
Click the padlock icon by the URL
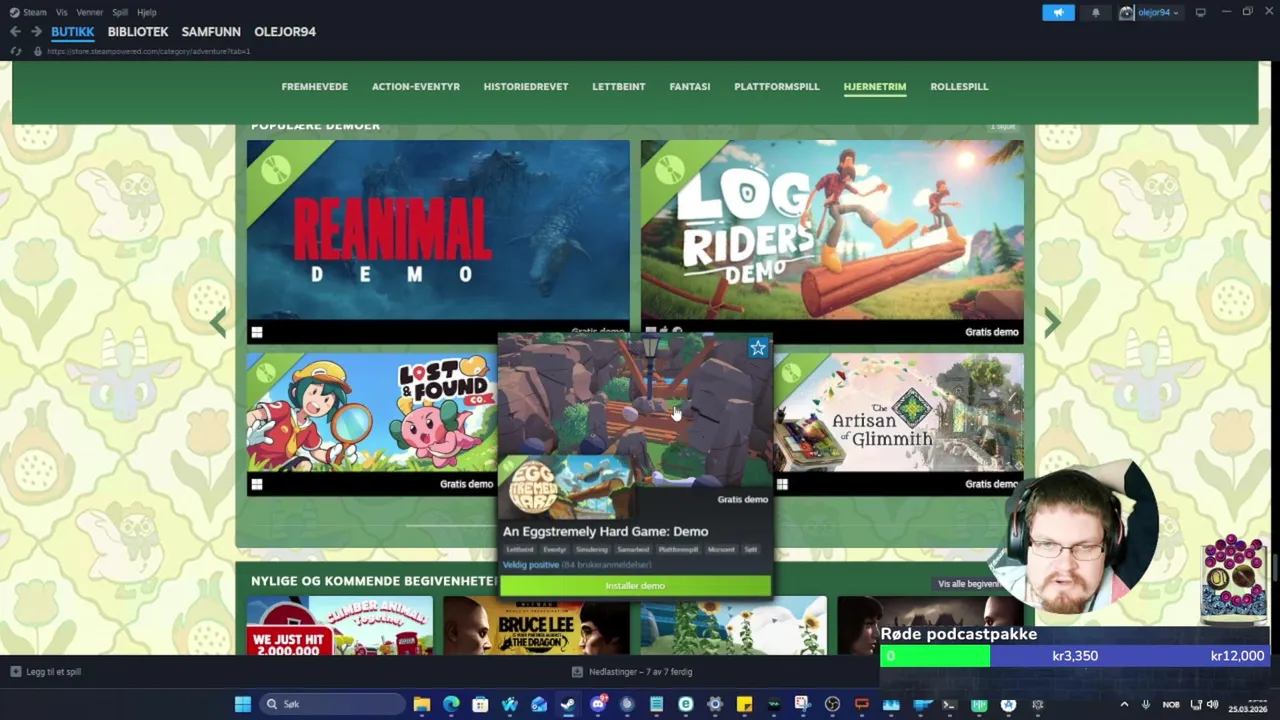point(38,51)
